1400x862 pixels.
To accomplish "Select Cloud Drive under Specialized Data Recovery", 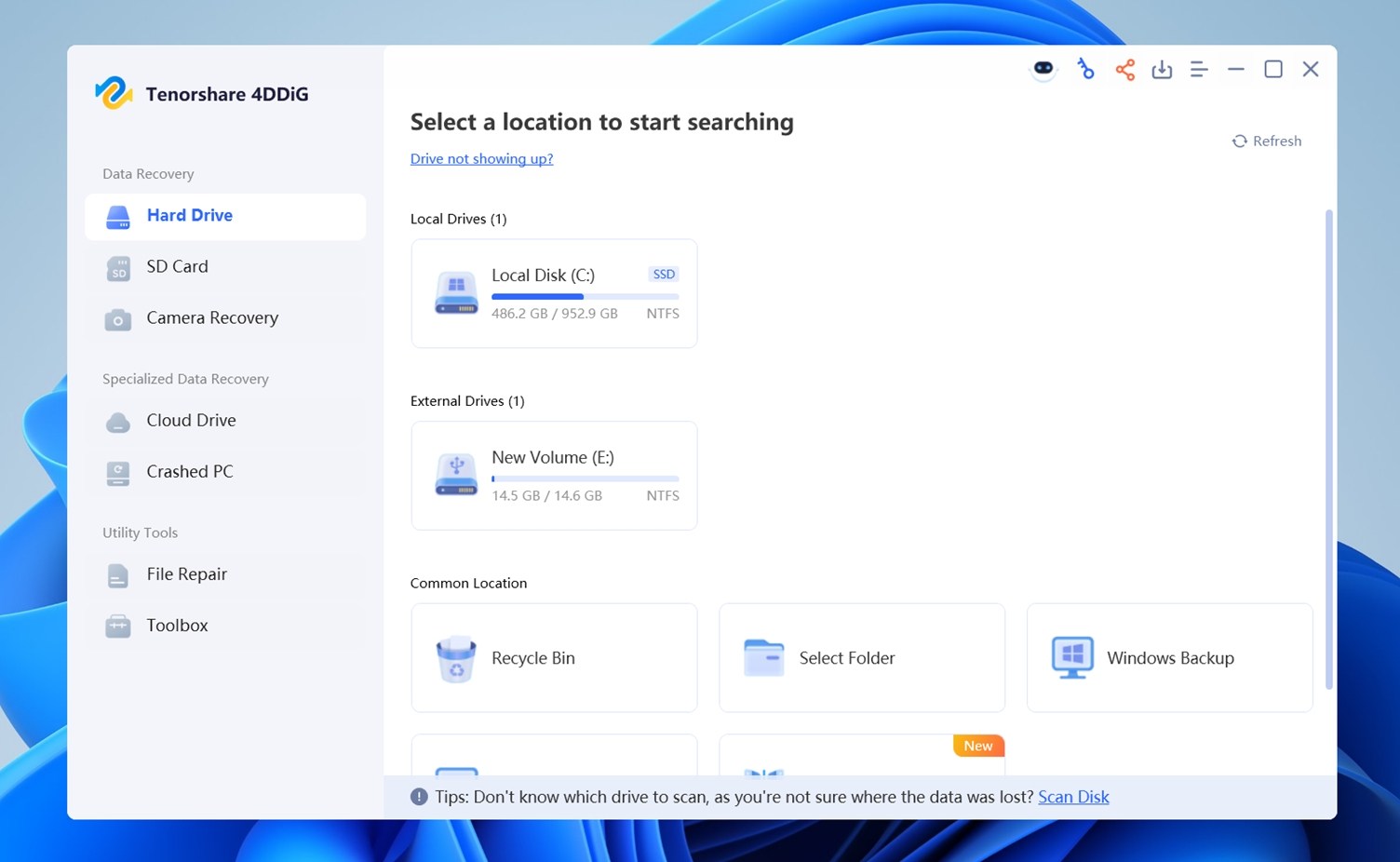I will tap(190, 420).
